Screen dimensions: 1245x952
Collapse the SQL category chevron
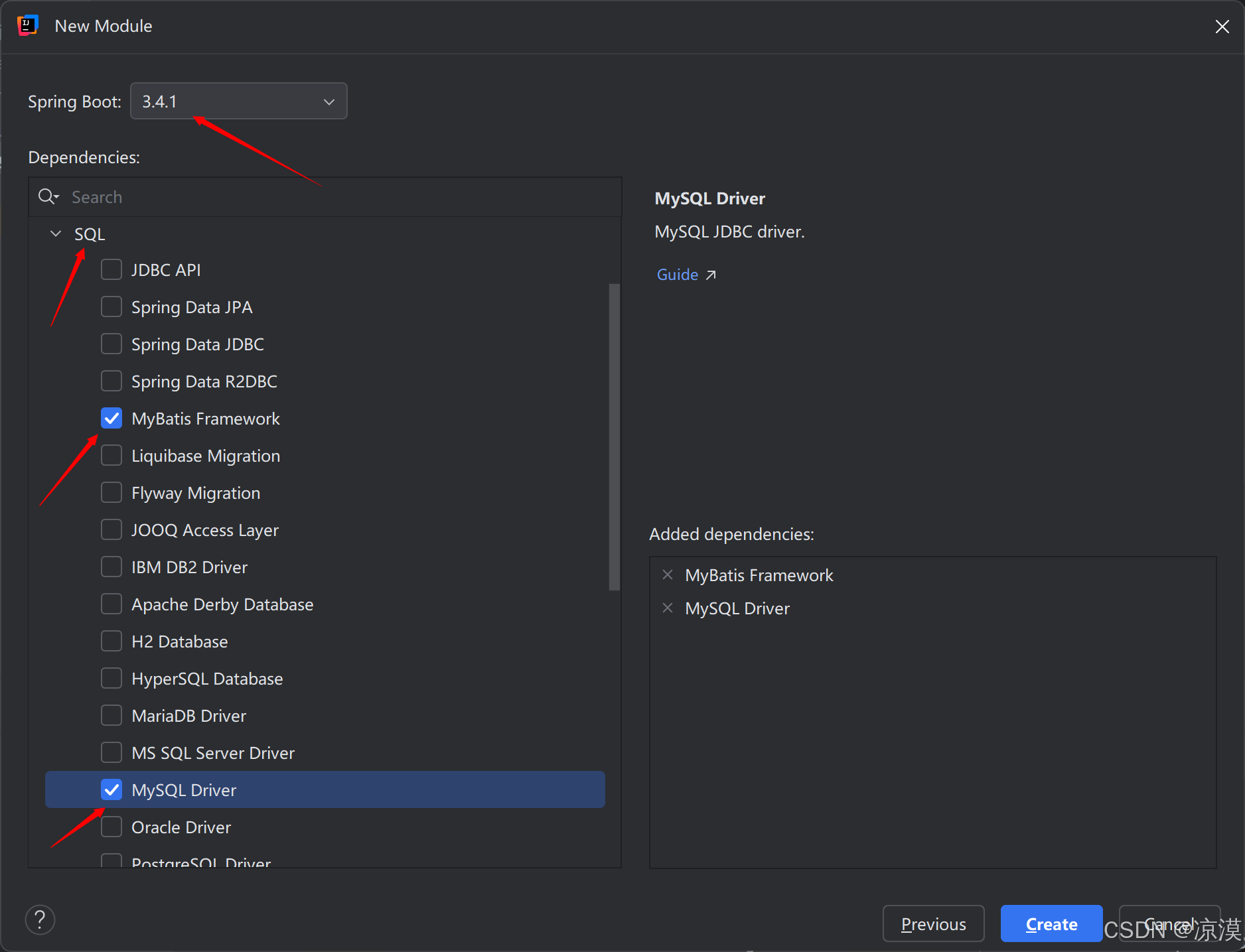coord(56,234)
